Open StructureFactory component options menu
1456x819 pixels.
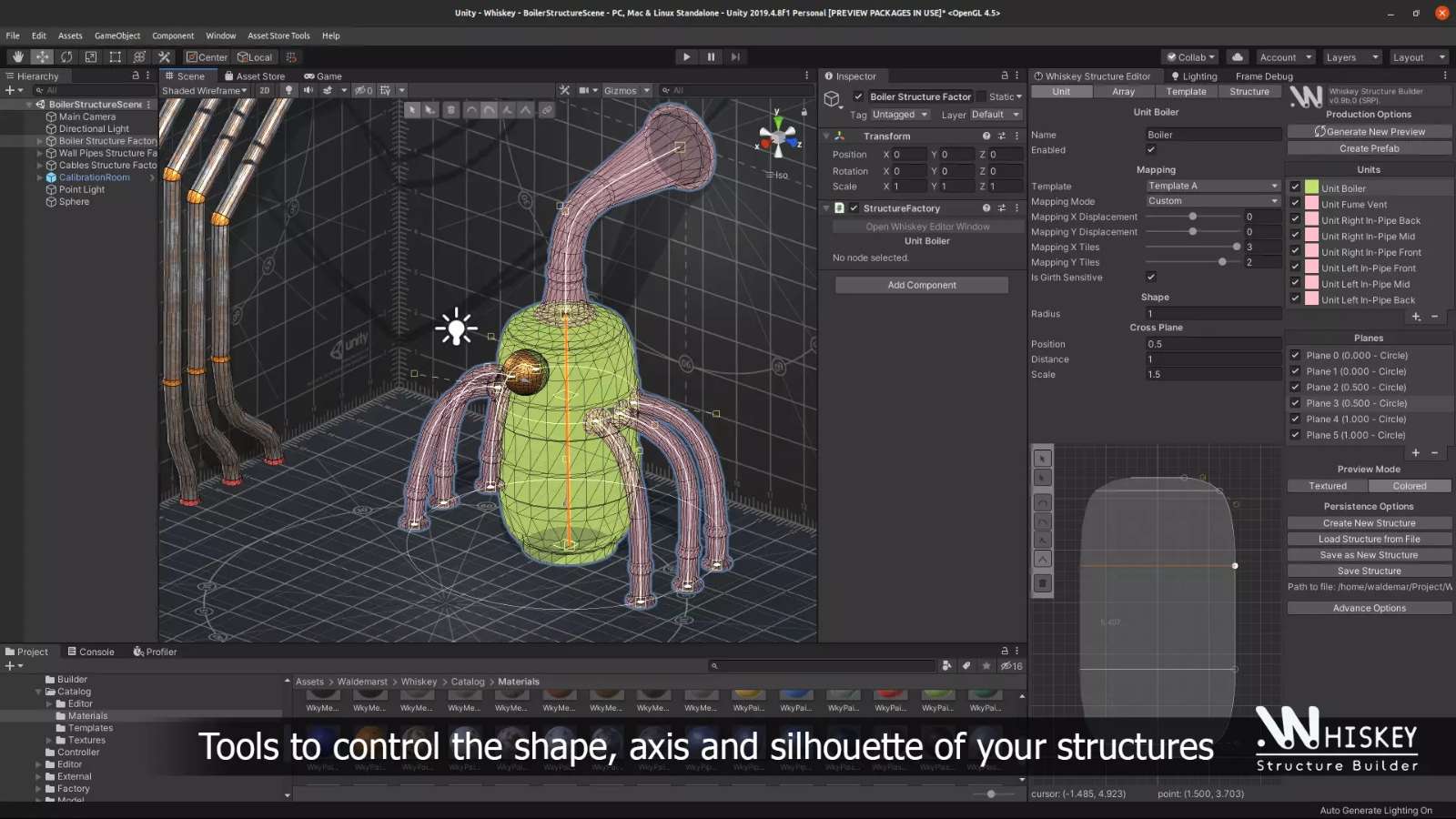1016,208
